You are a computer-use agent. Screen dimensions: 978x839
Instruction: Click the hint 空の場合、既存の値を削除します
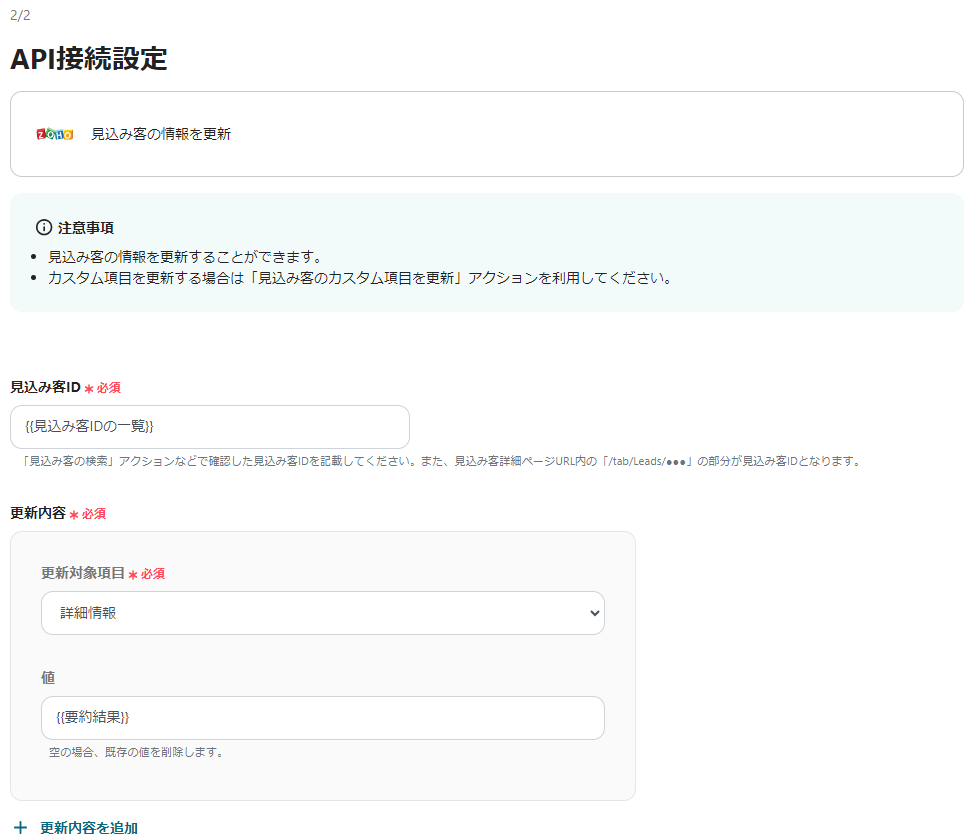click(x=136, y=752)
